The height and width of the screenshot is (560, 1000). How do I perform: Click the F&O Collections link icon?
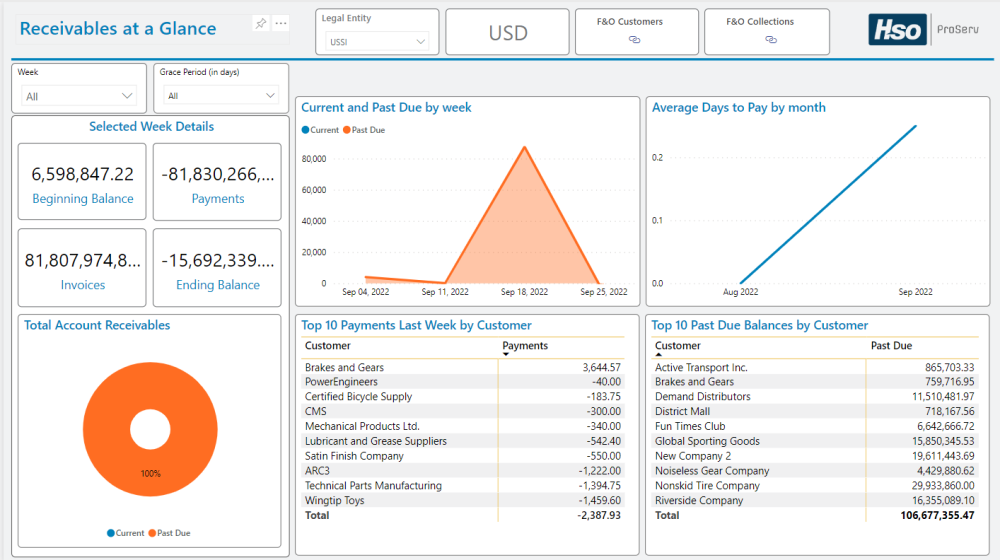pos(771,39)
